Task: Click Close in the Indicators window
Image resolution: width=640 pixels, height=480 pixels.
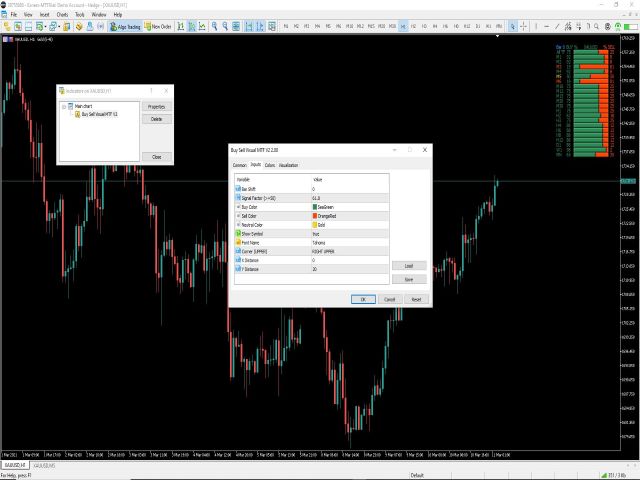Action: tap(157, 157)
